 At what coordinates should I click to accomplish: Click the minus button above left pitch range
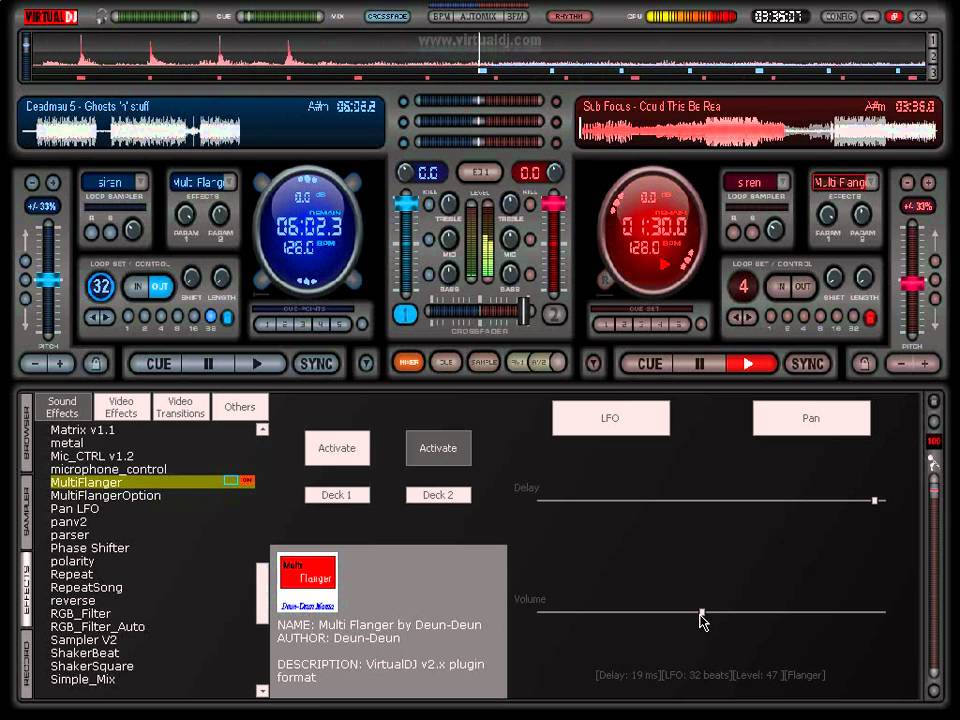point(32,182)
